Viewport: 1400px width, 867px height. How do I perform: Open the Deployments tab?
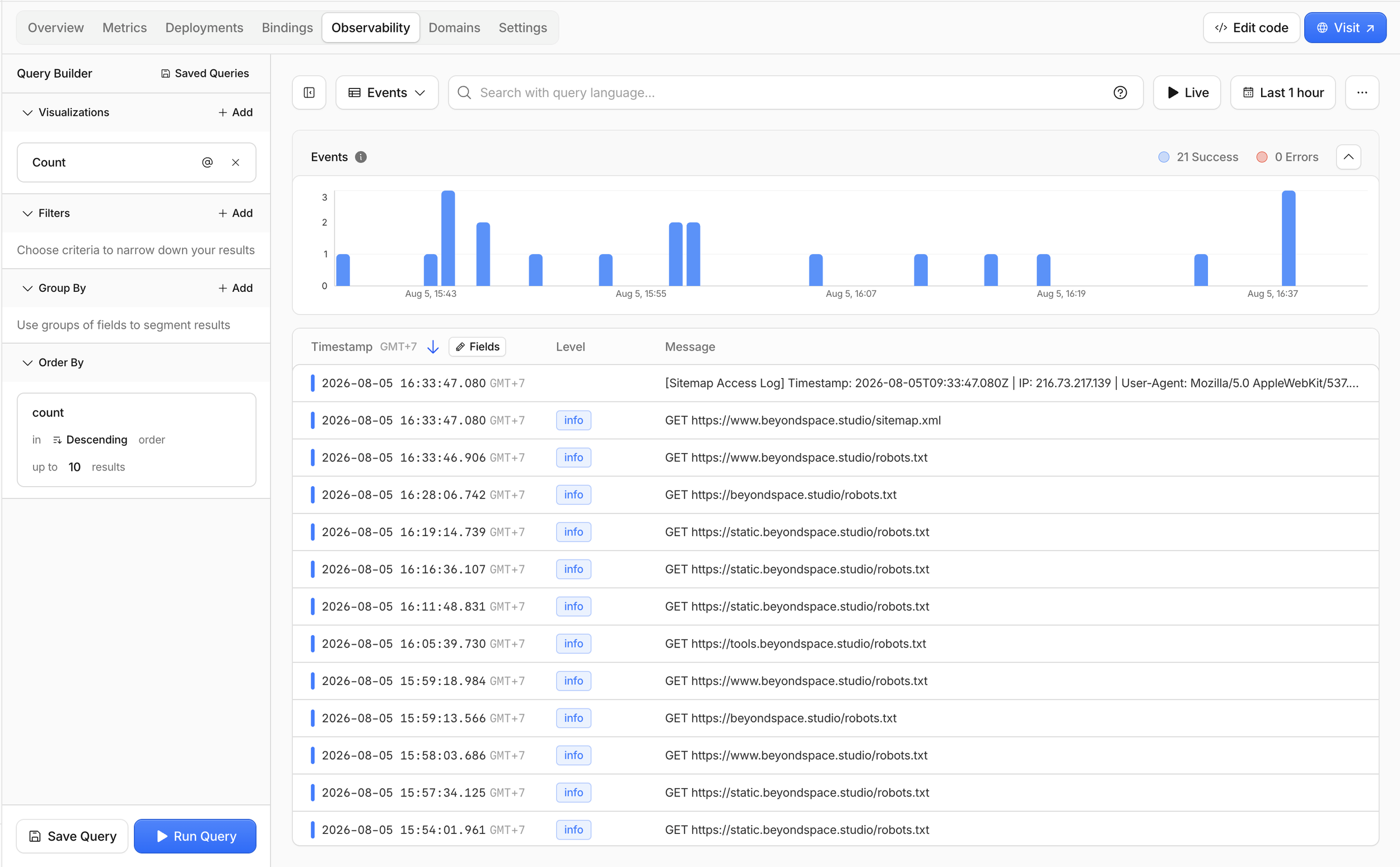(204, 27)
